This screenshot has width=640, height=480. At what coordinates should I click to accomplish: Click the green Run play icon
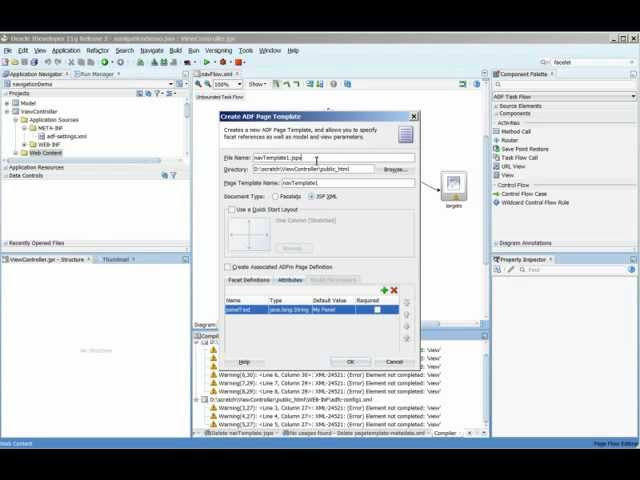207,62
